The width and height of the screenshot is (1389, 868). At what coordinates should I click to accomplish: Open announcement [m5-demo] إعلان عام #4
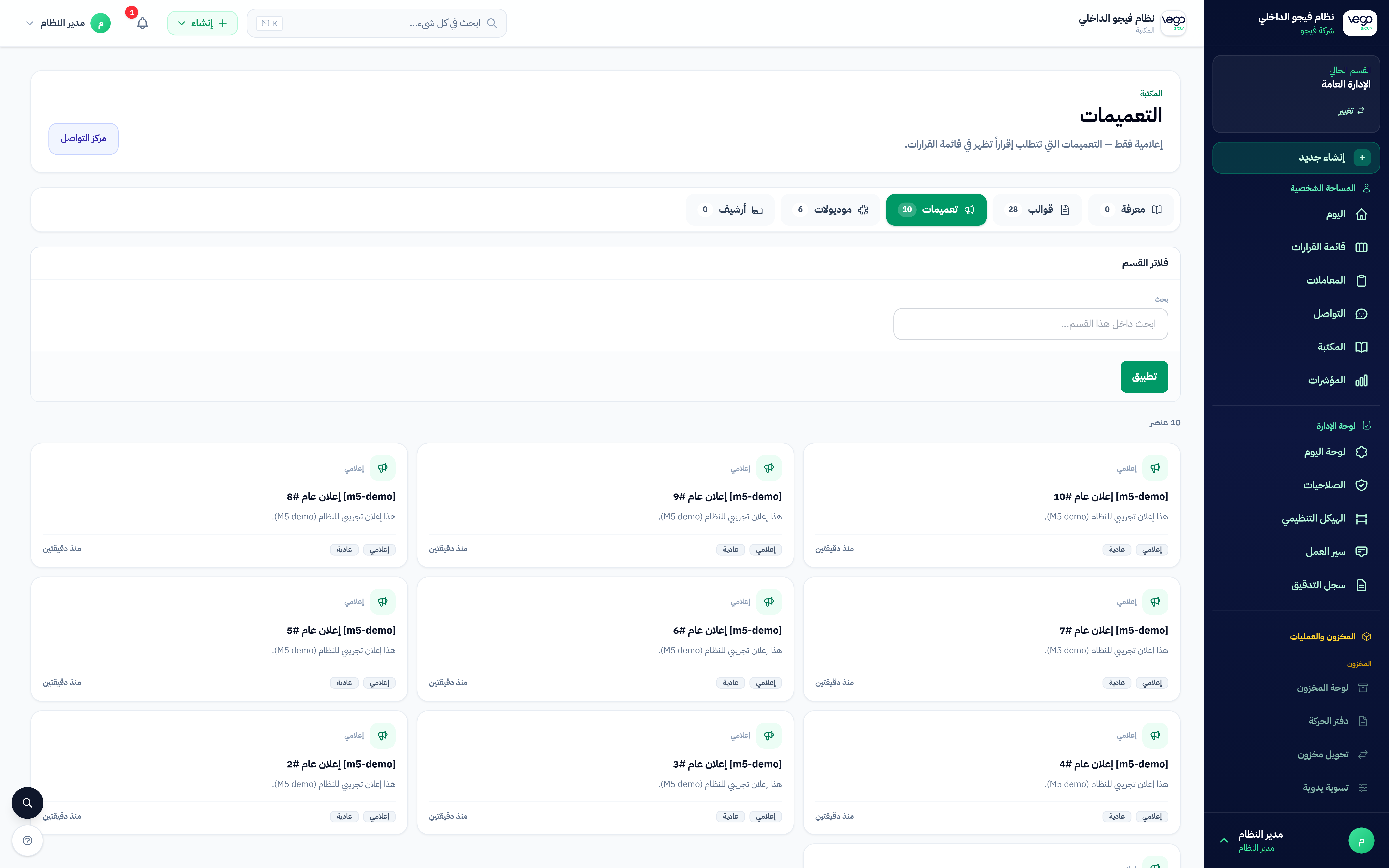1114,764
